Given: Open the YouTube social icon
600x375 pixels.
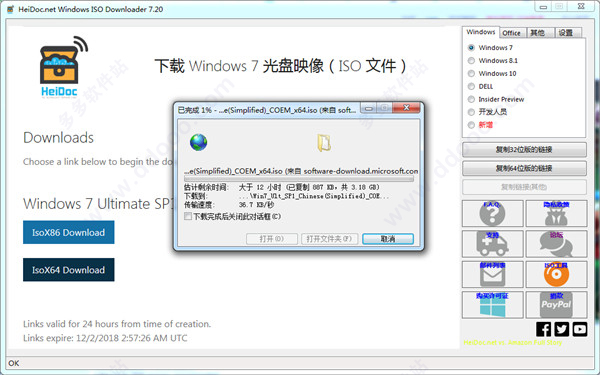Looking at the screenshot, I should [x=580, y=329].
